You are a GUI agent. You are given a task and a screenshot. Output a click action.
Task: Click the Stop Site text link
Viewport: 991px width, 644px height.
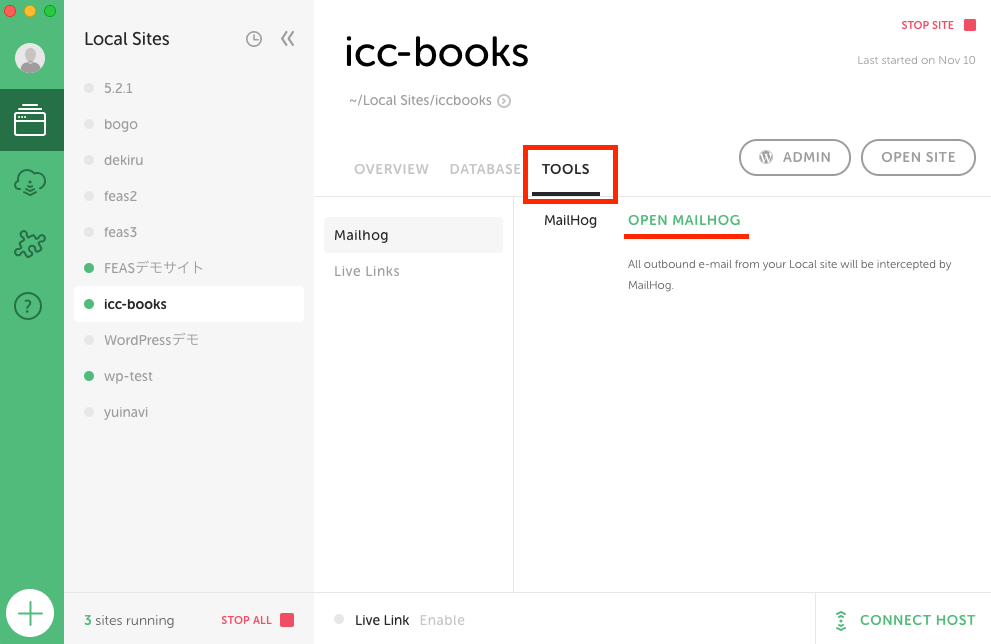pos(927,25)
